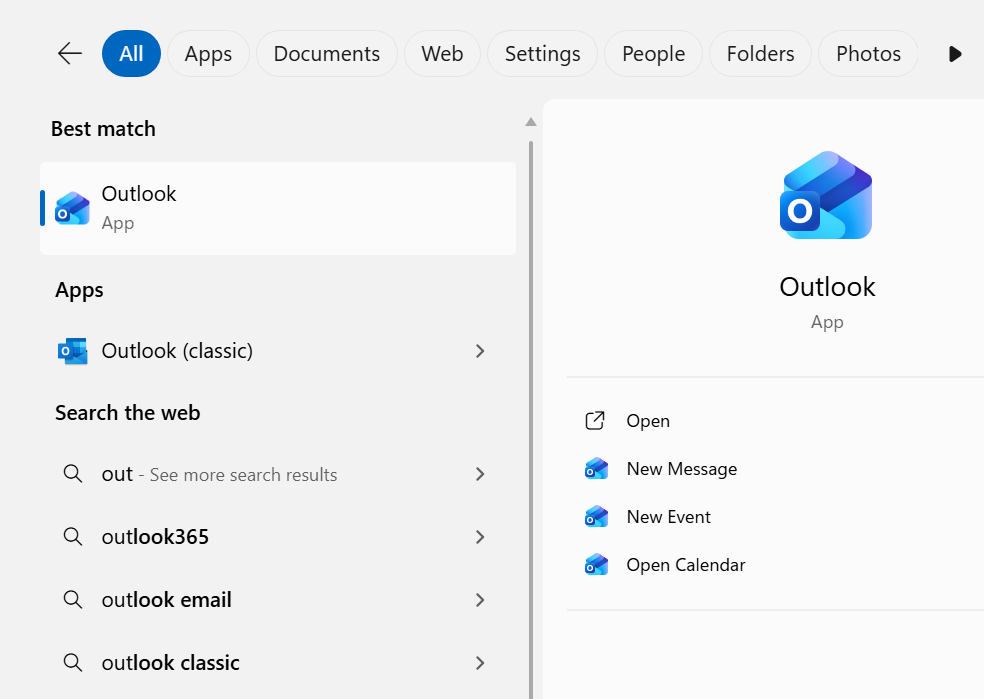Select the New Message action icon
This screenshot has height=699, width=984.
coord(597,468)
